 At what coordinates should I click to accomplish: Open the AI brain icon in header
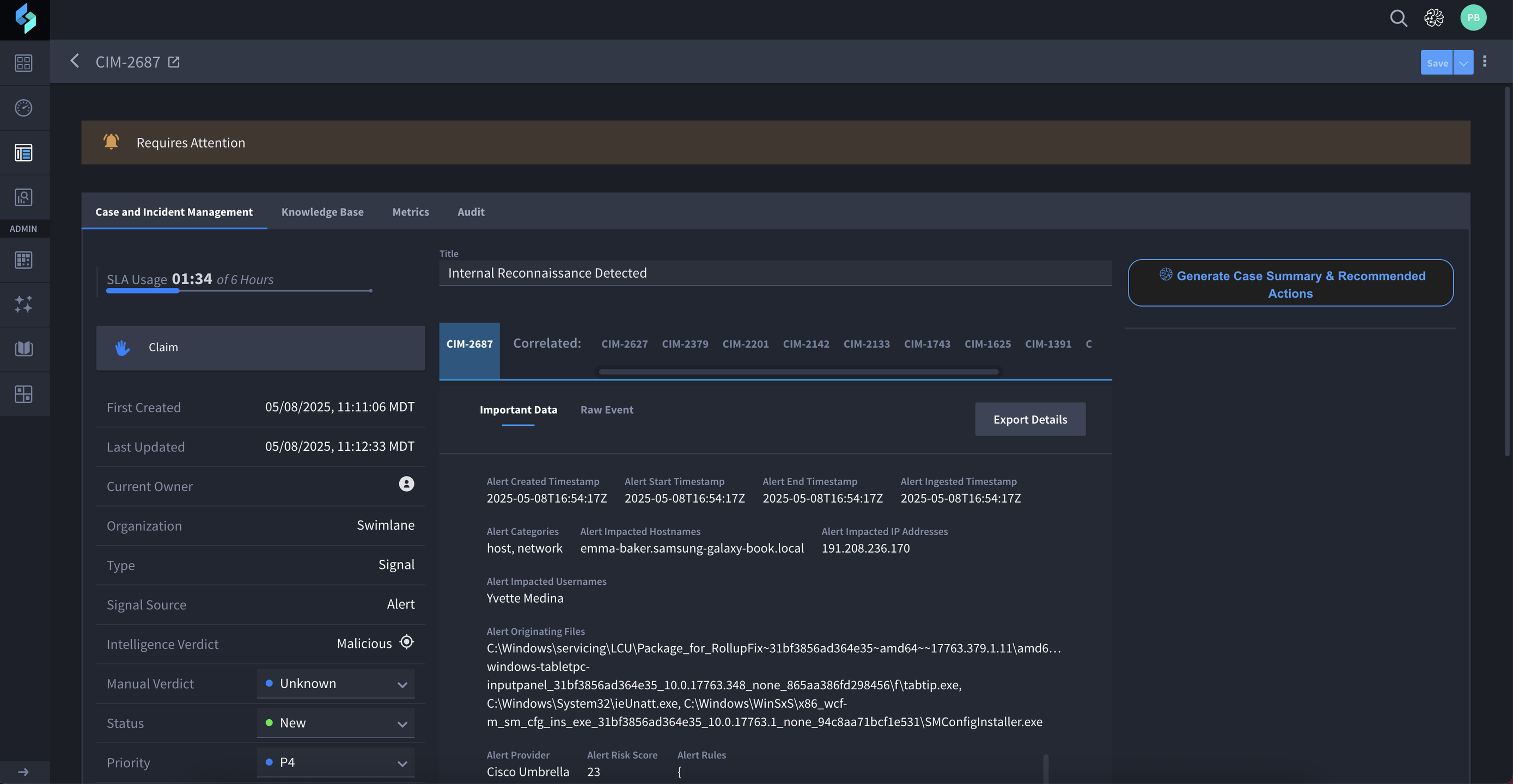[1433, 17]
